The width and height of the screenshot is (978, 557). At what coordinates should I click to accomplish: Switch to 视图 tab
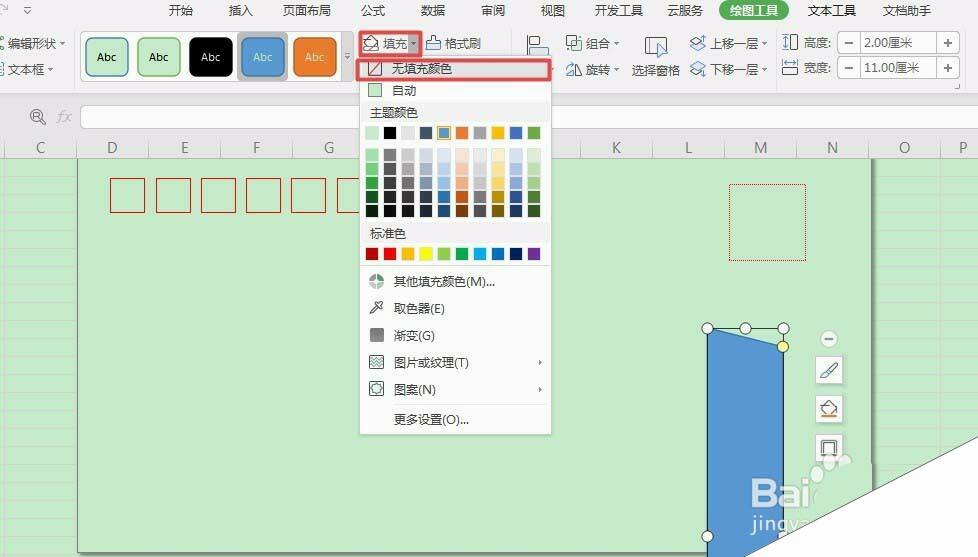point(553,11)
